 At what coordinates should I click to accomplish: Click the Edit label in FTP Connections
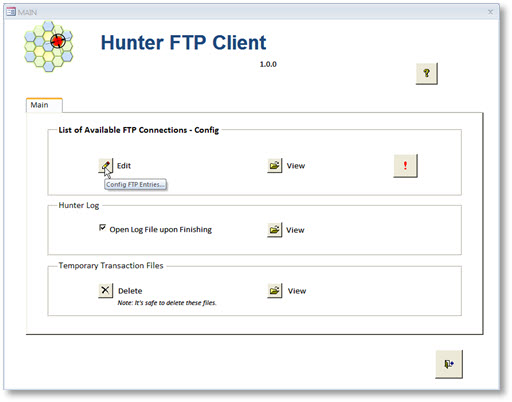tap(124, 166)
